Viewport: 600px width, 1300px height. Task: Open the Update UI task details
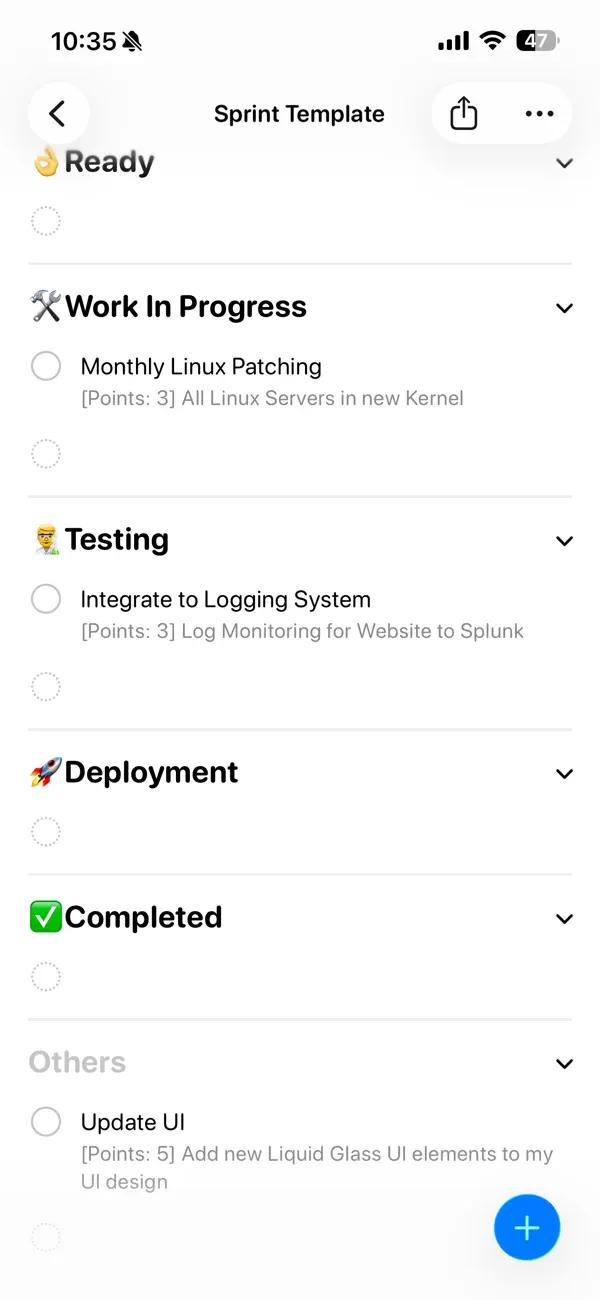133,1121
